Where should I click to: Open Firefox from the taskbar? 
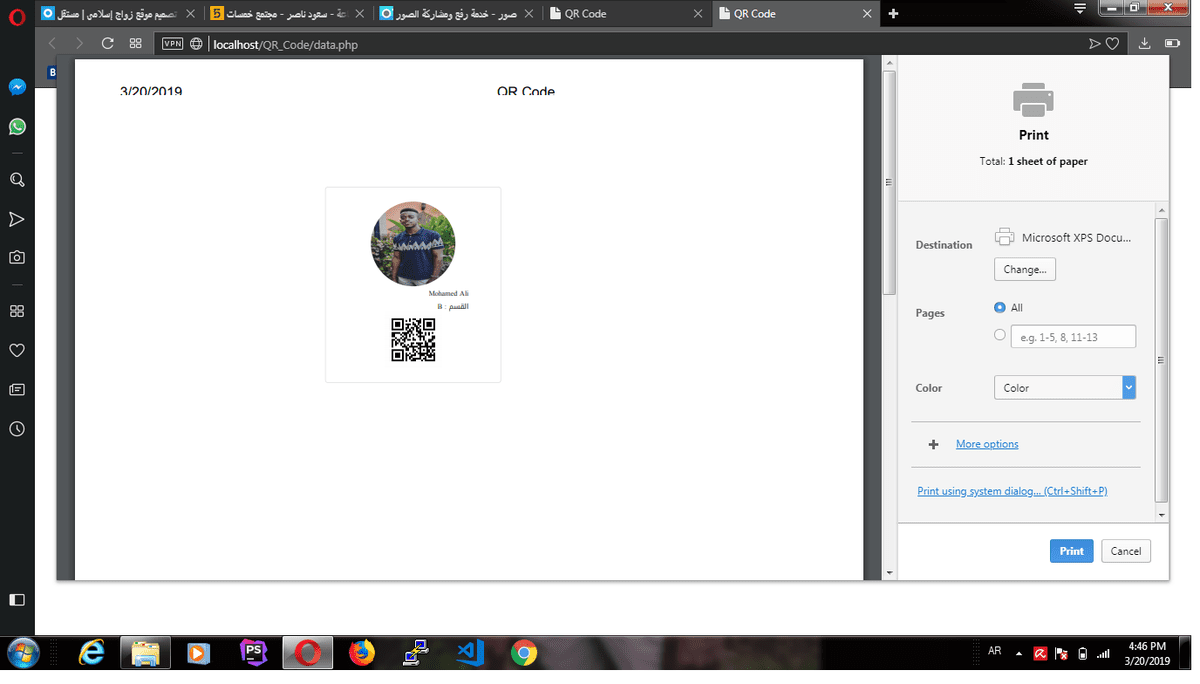click(361, 653)
